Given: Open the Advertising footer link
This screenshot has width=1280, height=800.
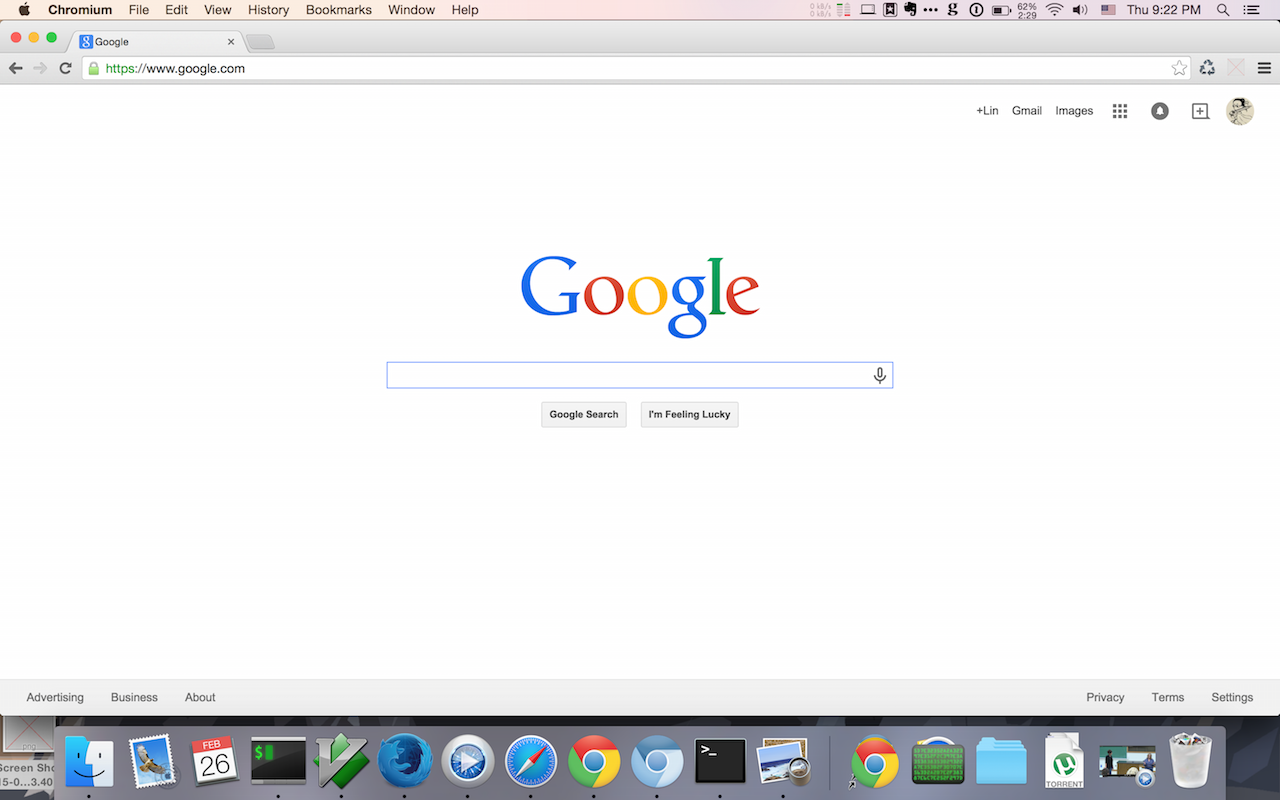Looking at the screenshot, I should coord(55,697).
